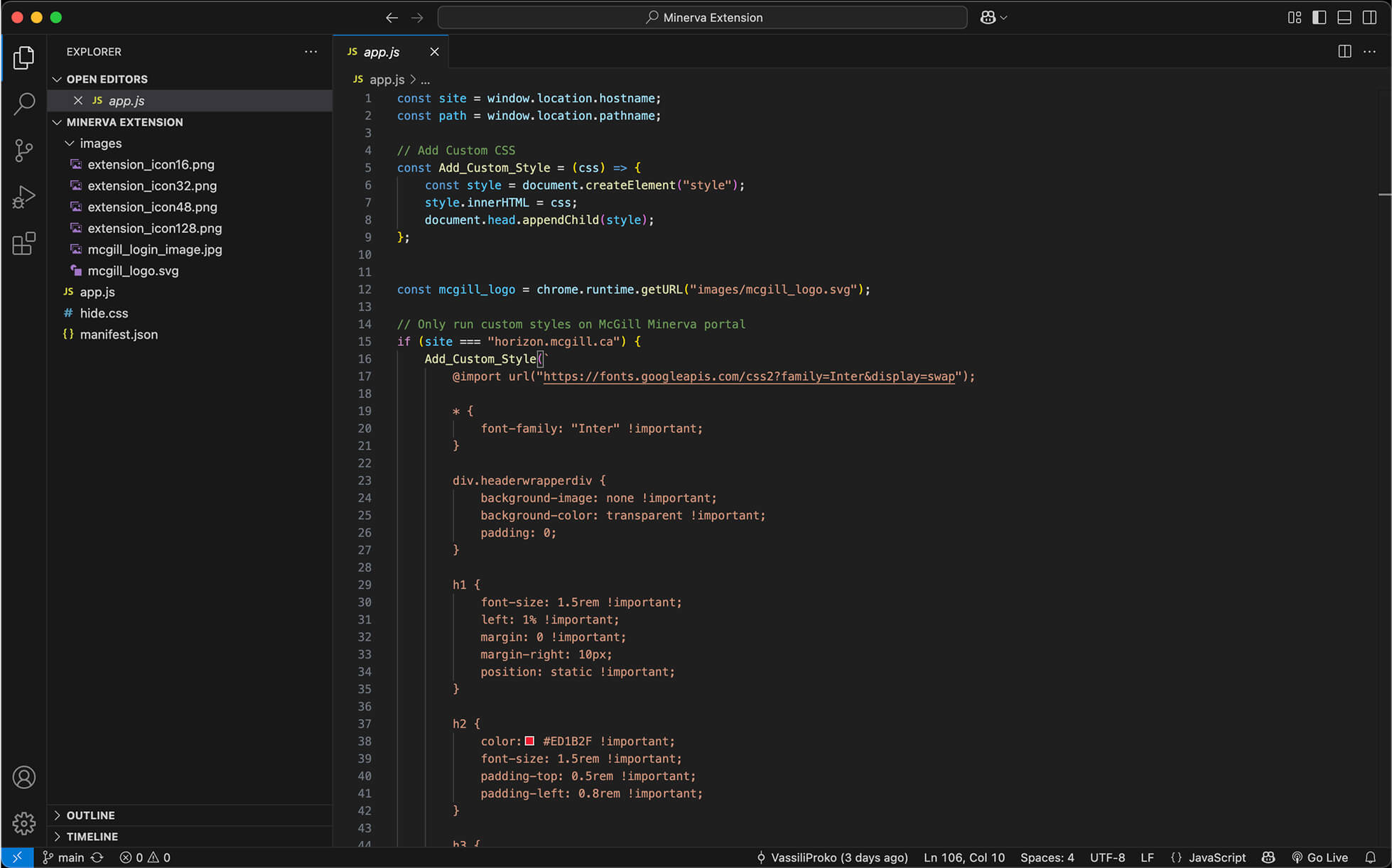The width and height of the screenshot is (1392, 868).
Task: Open the Search view in activity bar
Action: (23, 104)
